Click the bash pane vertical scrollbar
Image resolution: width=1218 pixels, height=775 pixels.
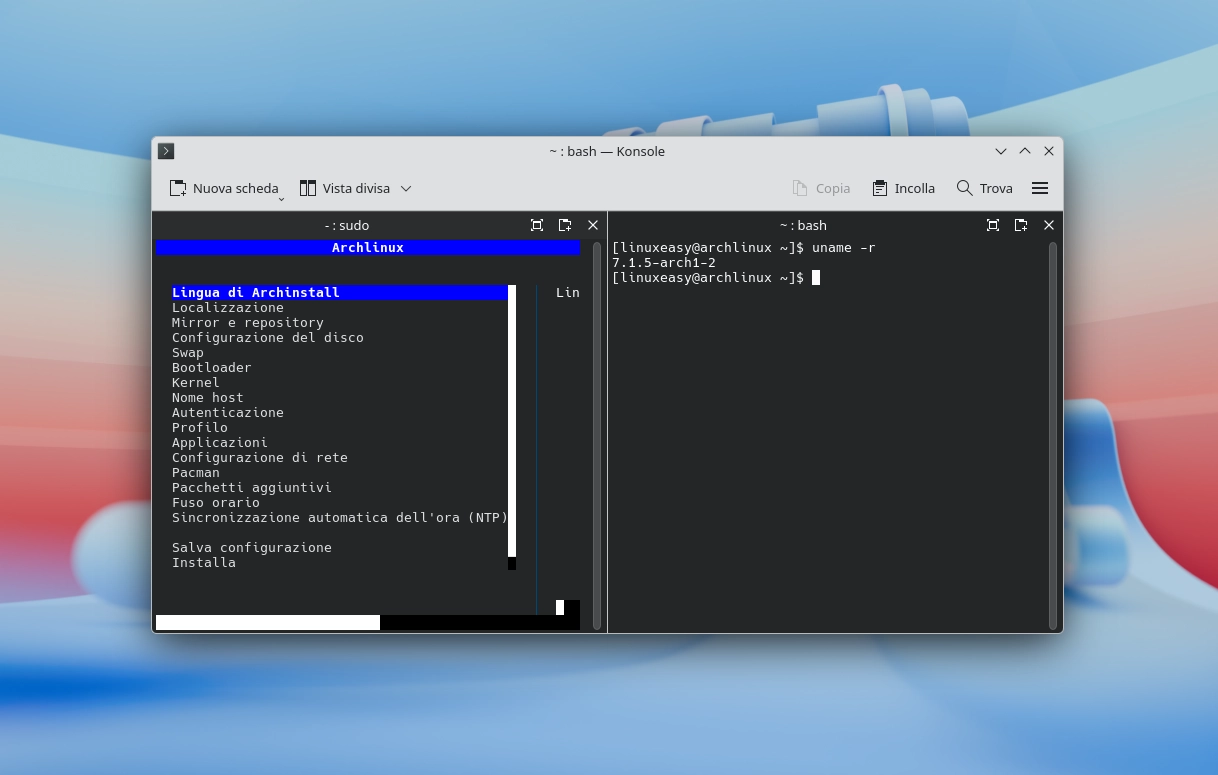click(1053, 435)
